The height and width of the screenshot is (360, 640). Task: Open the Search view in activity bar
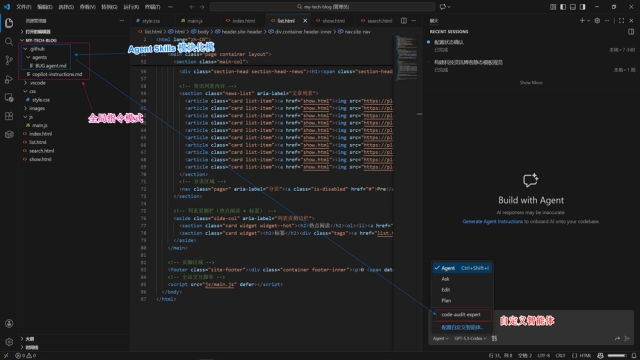pyautogui.click(x=9, y=42)
